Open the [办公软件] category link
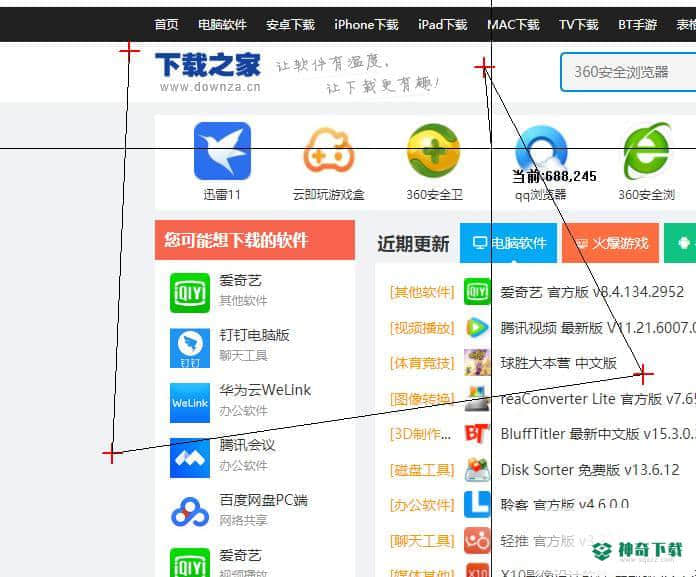Screen dimensions: 696x577 422,505
